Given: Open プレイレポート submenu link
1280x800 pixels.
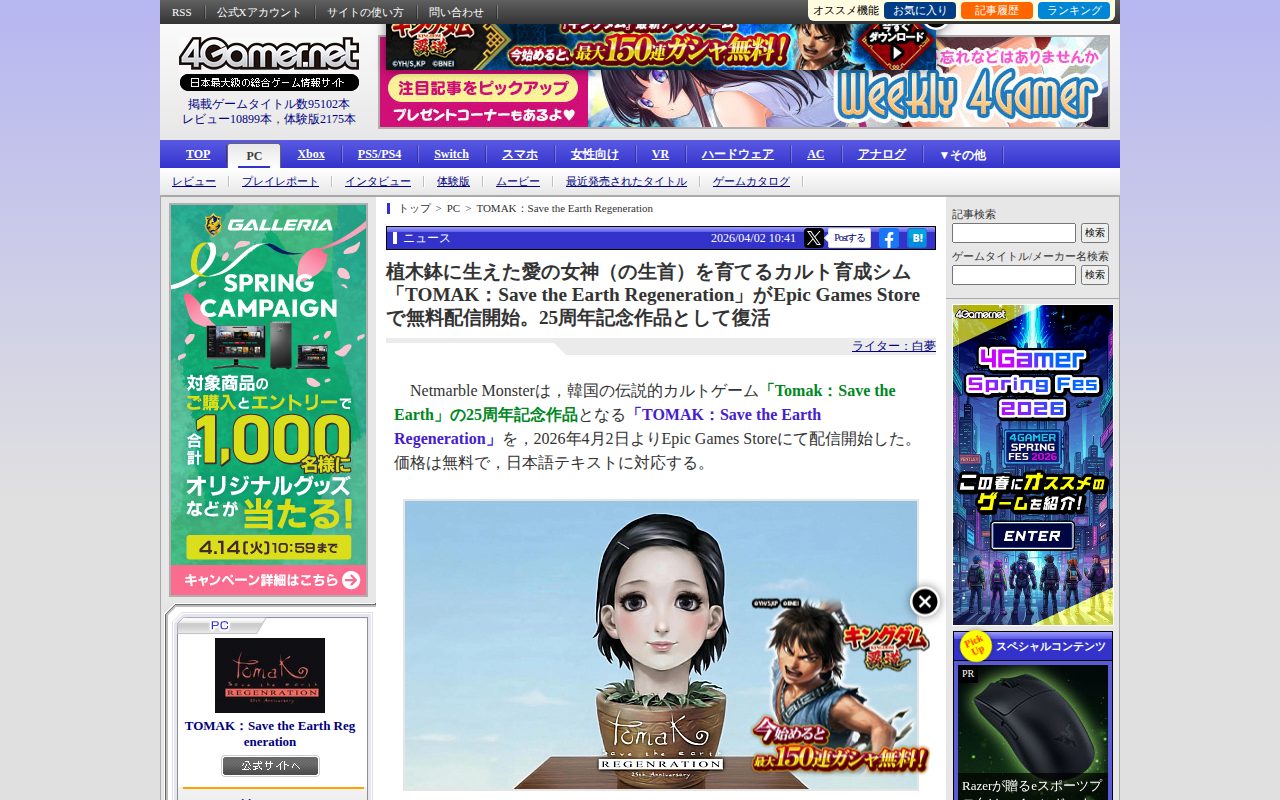Looking at the screenshot, I should tap(280, 181).
